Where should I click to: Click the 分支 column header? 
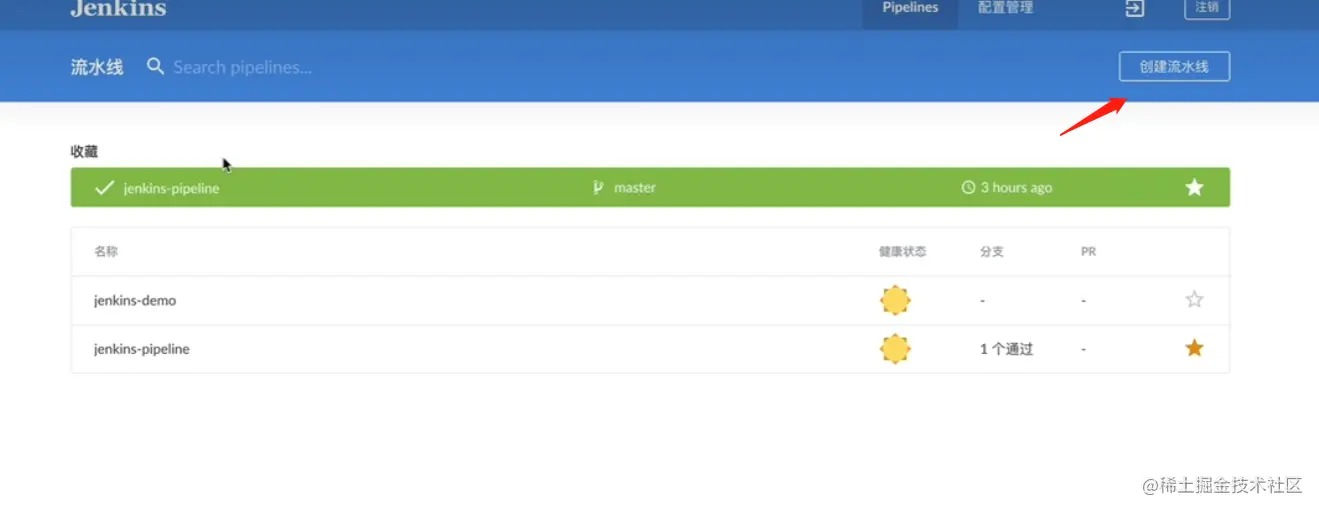tap(992, 252)
